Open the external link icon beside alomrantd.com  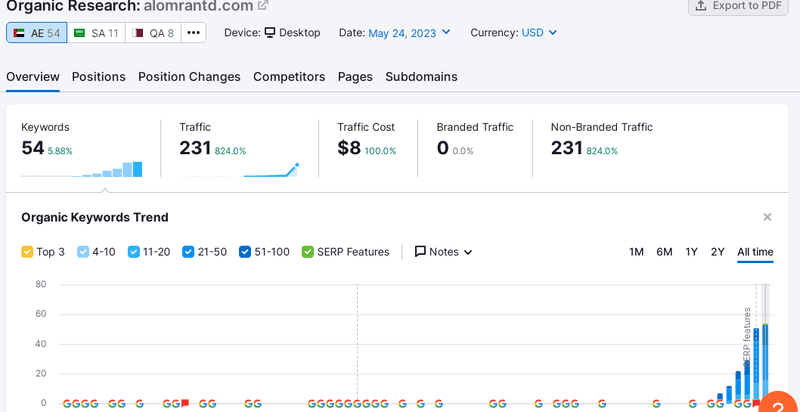click(x=263, y=5)
